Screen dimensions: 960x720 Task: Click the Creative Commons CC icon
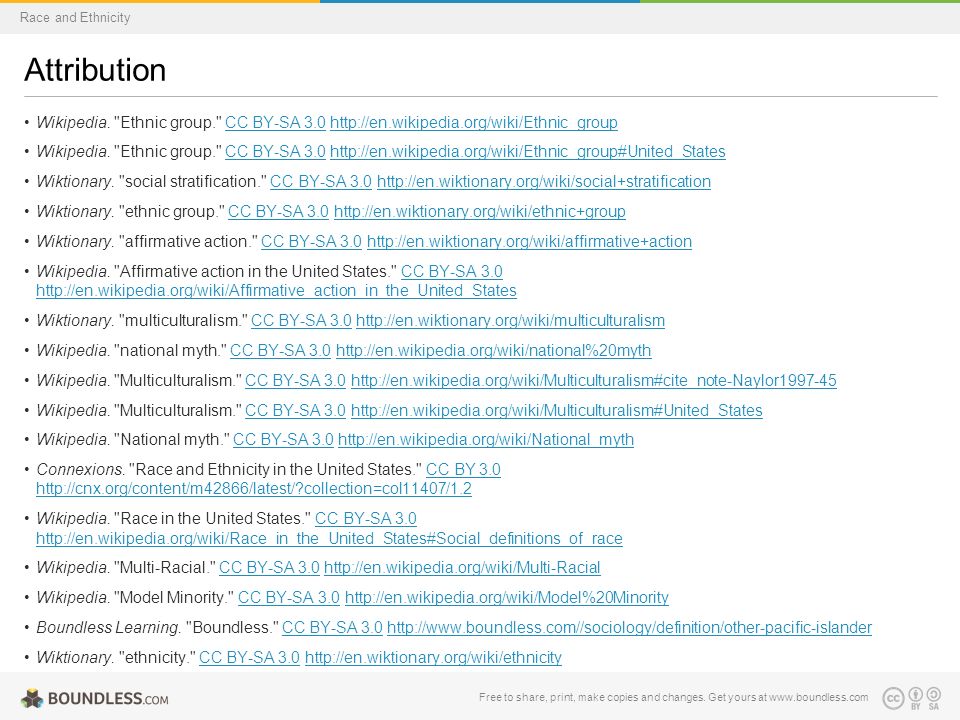coord(893,698)
